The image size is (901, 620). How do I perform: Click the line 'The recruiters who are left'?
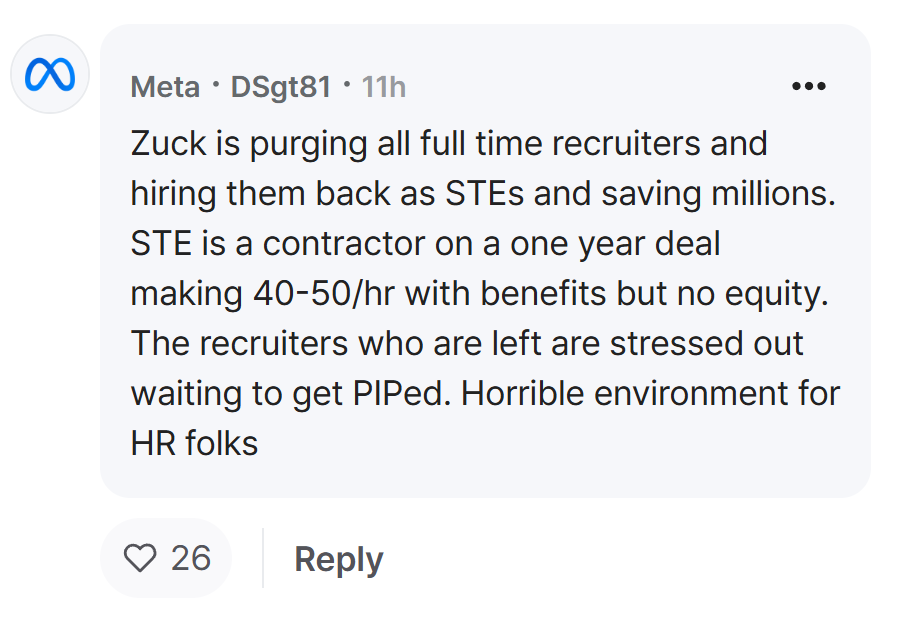click(x=467, y=343)
